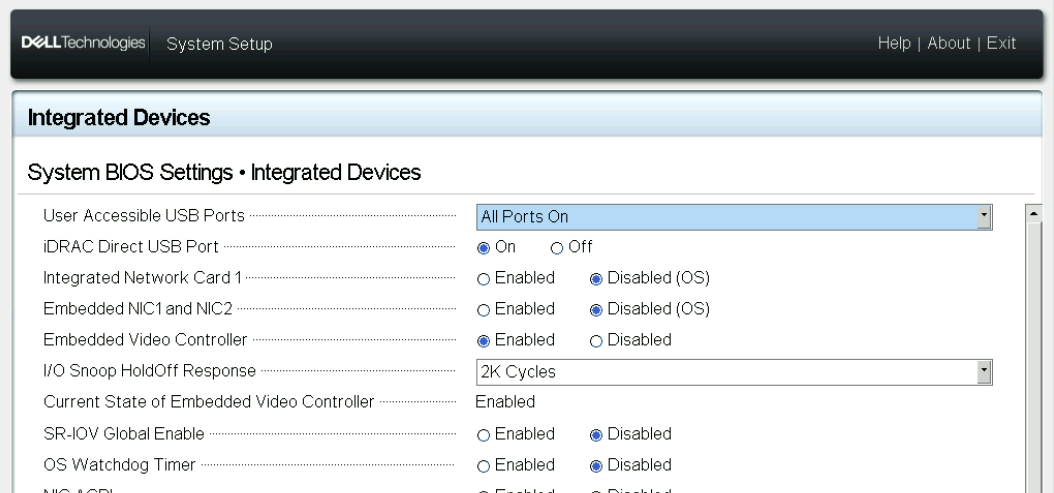The width and height of the screenshot is (1054, 493).
Task: Select Disabled (OS) for Integrated Network Card 1
Action: coord(597,278)
